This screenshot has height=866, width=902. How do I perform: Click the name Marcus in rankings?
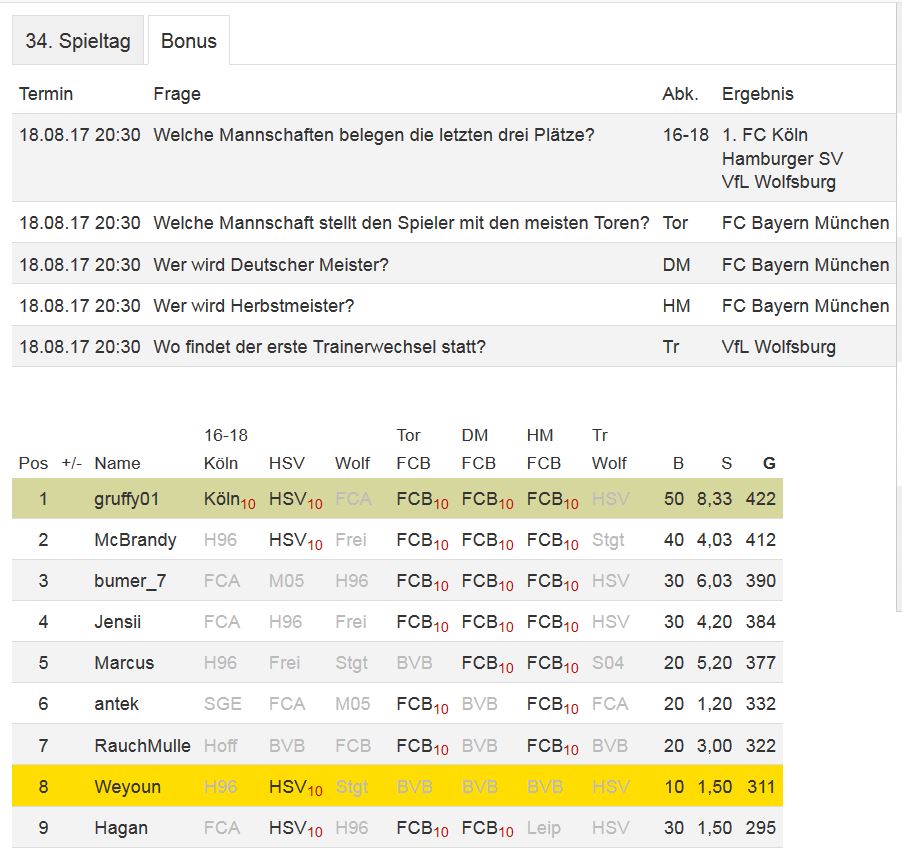124,663
